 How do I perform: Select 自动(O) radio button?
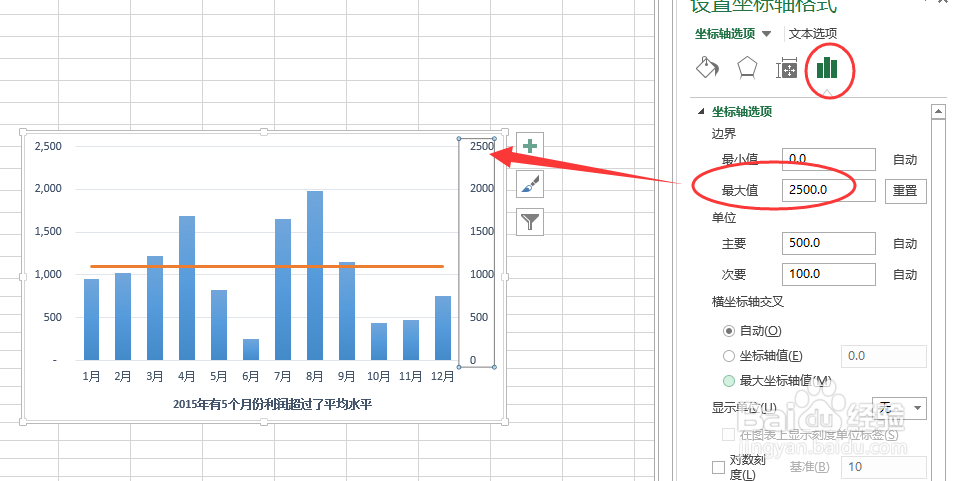[729, 331]
